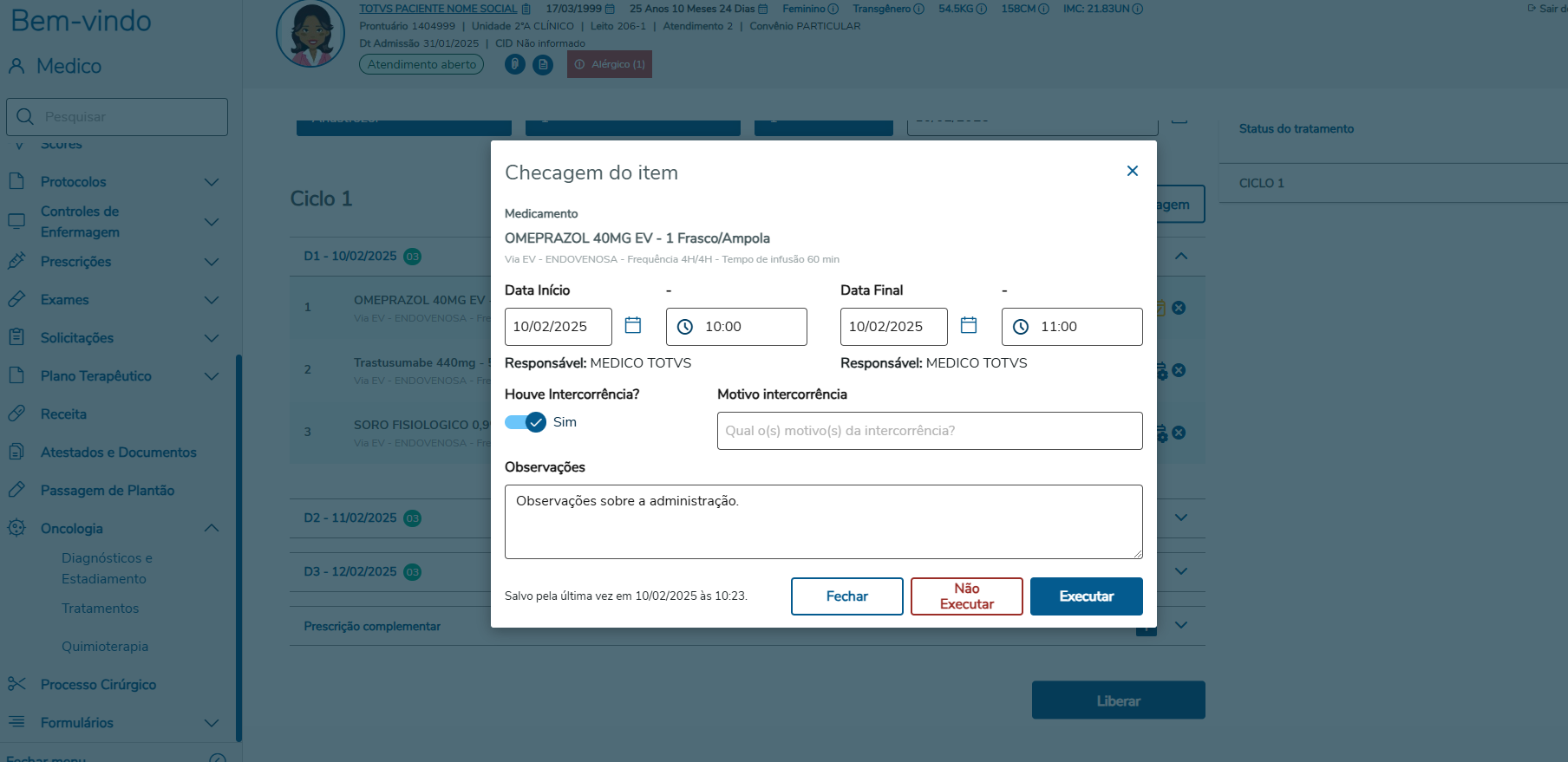Image resolution: width=1568 pixels, height=762 pixels.
Task: Click the patient avatar picture
Action: [x=310, y=35]
